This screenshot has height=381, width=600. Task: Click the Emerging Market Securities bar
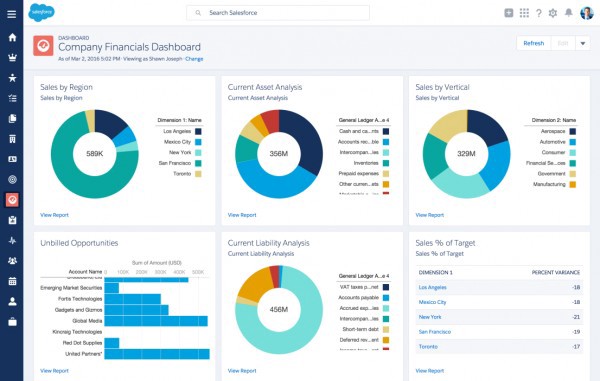[x=112, y=288]
